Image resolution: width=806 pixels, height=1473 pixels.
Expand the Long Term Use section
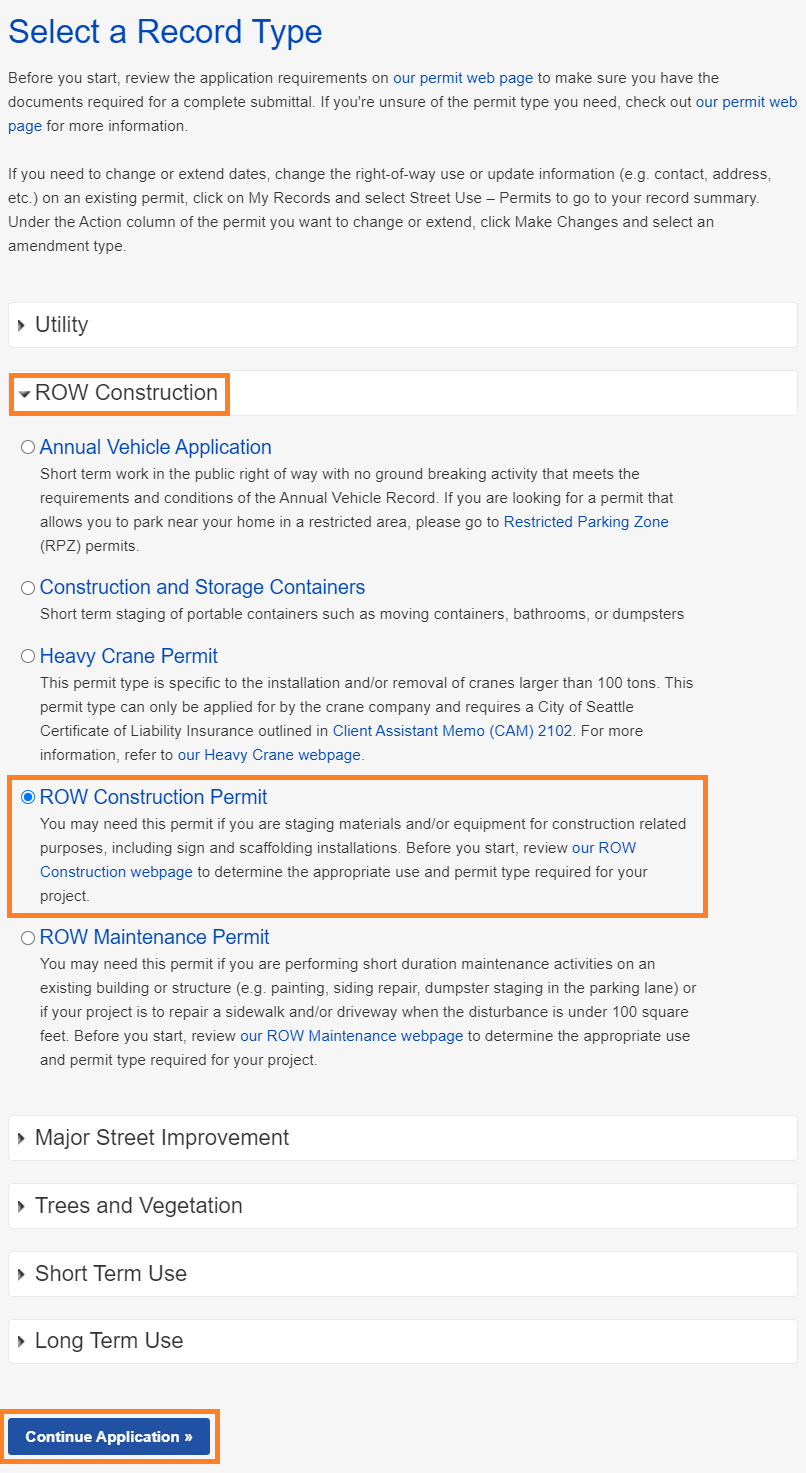click(x=108, y=1341)
